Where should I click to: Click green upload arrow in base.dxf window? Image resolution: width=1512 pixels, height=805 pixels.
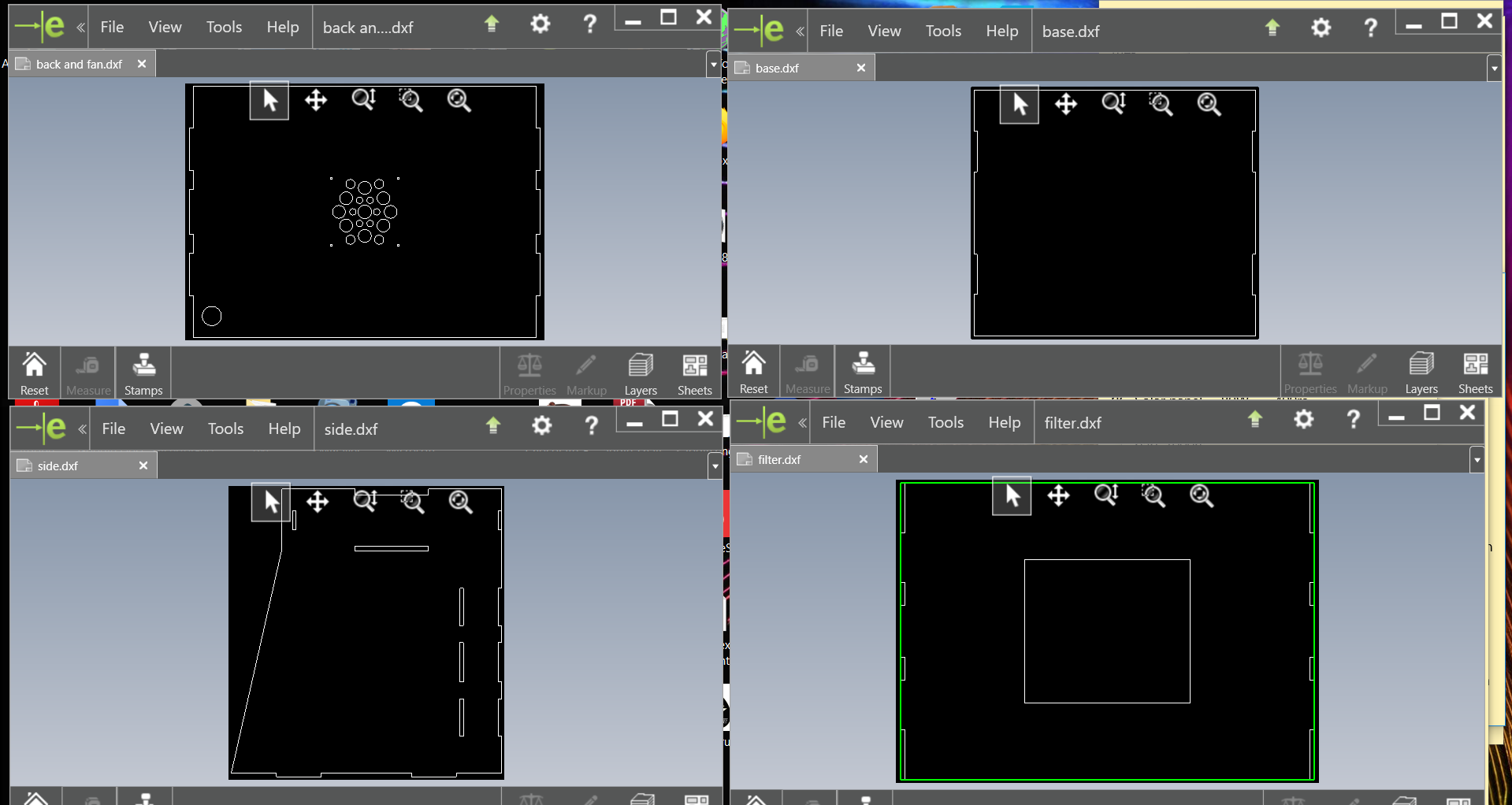tap(1272, 28)
